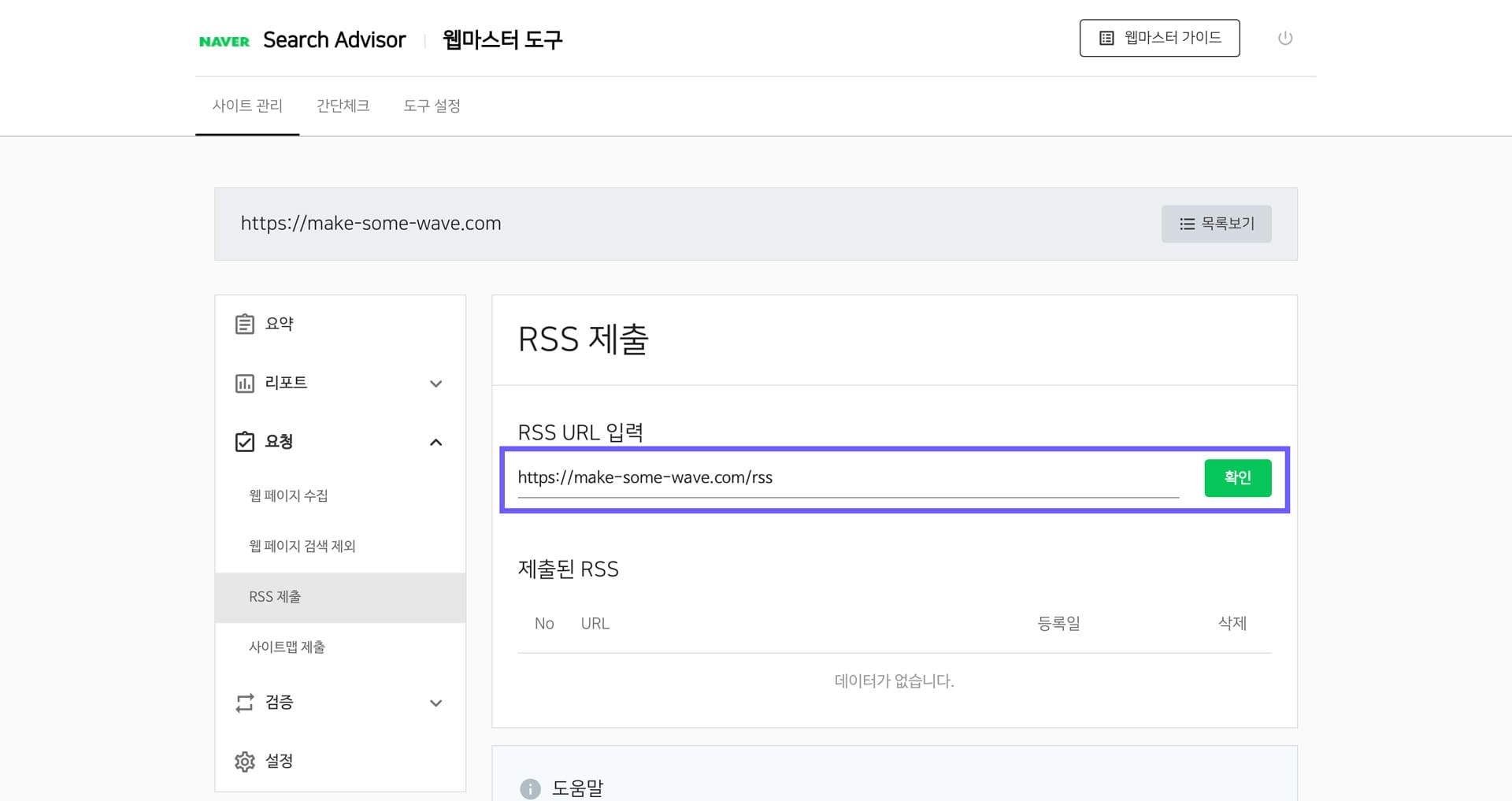
Task: Click the 요청 checklist icon
Action: pos(244,441)
